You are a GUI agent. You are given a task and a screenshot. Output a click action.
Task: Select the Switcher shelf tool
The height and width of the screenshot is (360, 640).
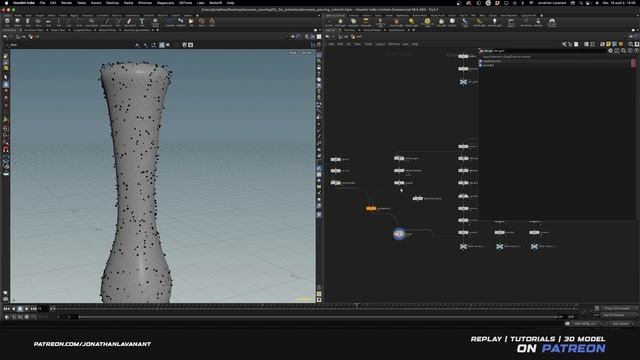(x=538, y=22)
